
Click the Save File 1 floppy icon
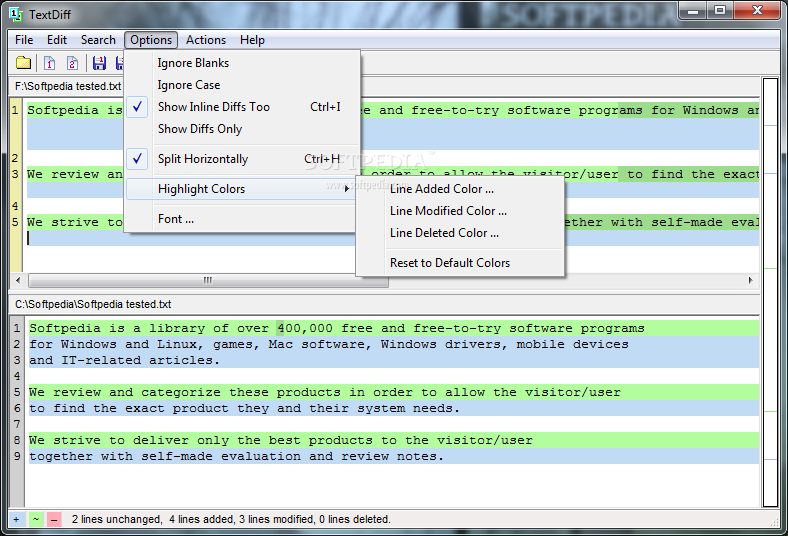pos(99,63)
